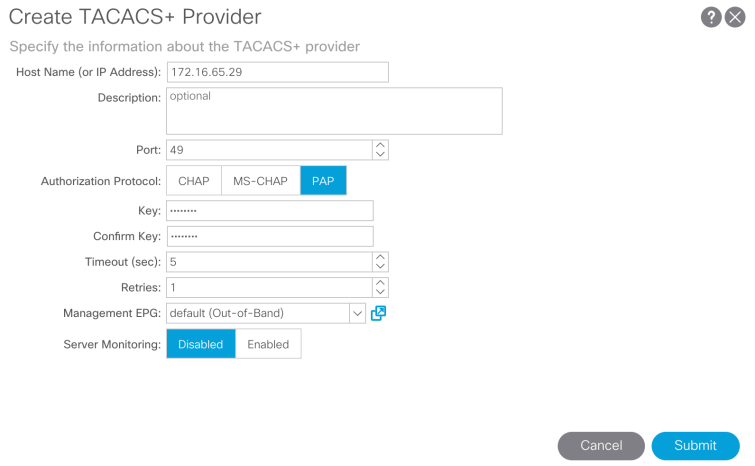Image resolution: width=755 pixels, height=466 pixels.
Task: Increase Timeout seconds with up arrow
Action: [380, 257]
